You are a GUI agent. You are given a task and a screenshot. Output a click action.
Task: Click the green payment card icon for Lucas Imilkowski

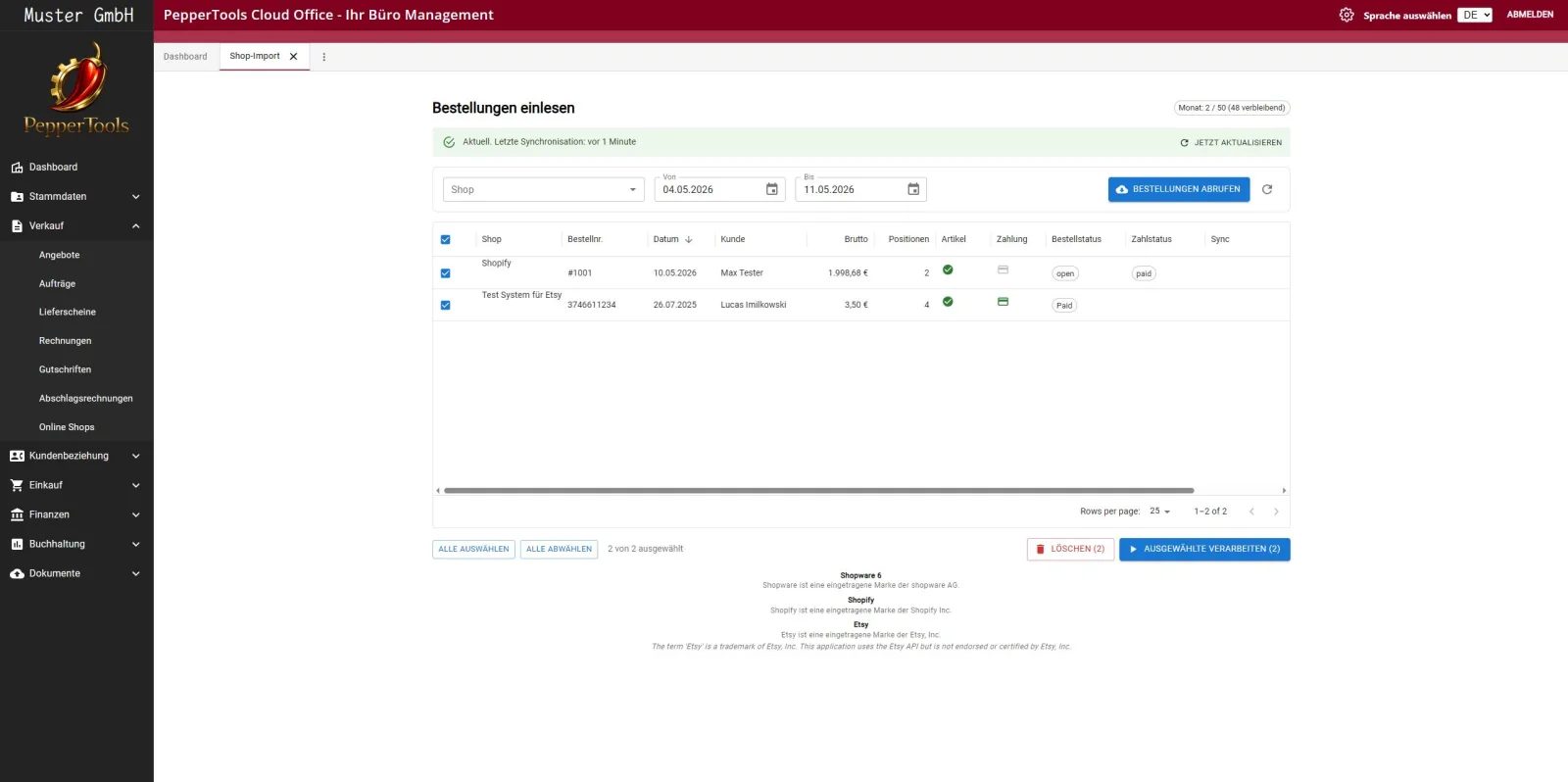point(1003,302)
